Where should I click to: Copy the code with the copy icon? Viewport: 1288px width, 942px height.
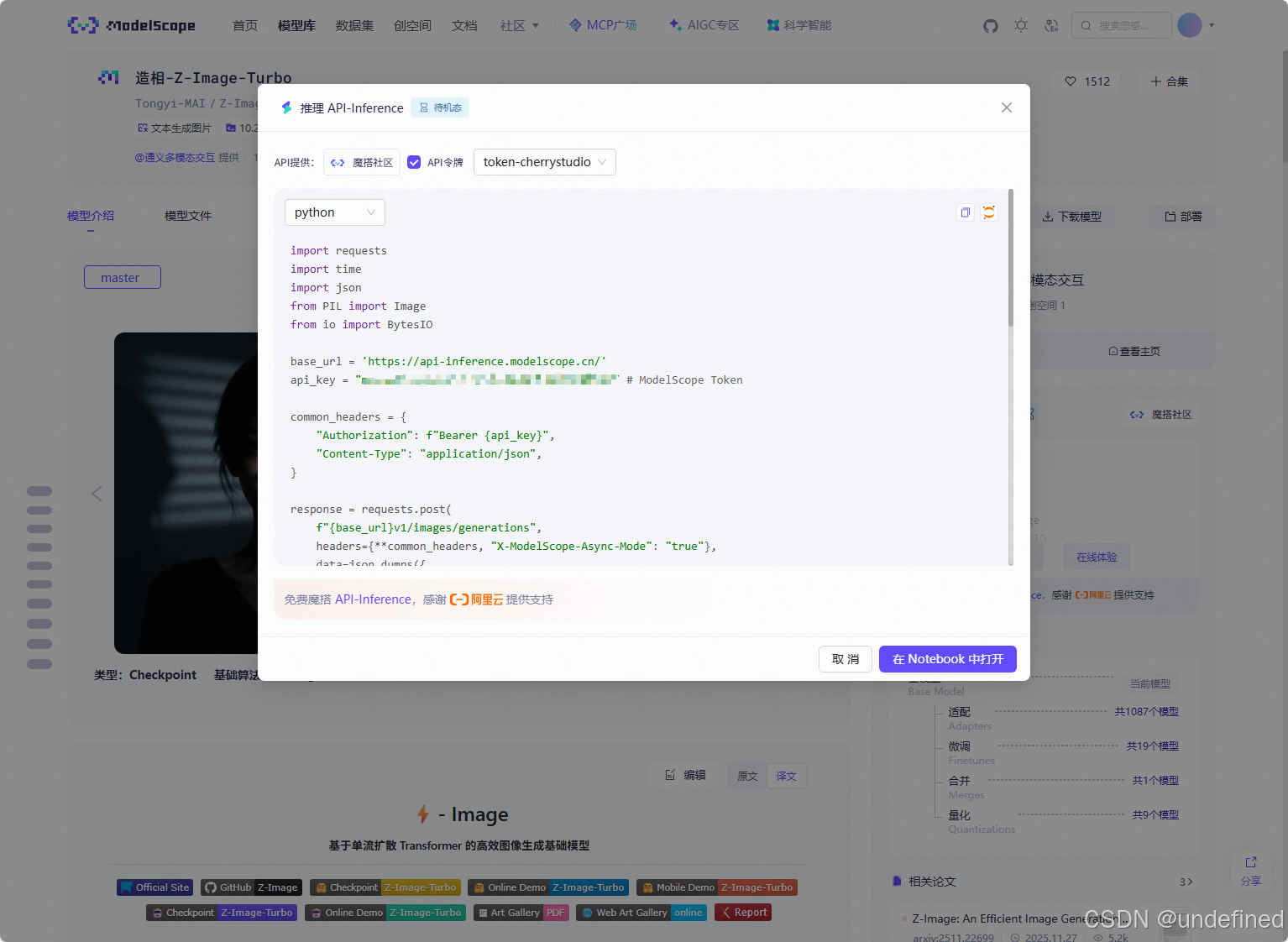coord(966,212)
